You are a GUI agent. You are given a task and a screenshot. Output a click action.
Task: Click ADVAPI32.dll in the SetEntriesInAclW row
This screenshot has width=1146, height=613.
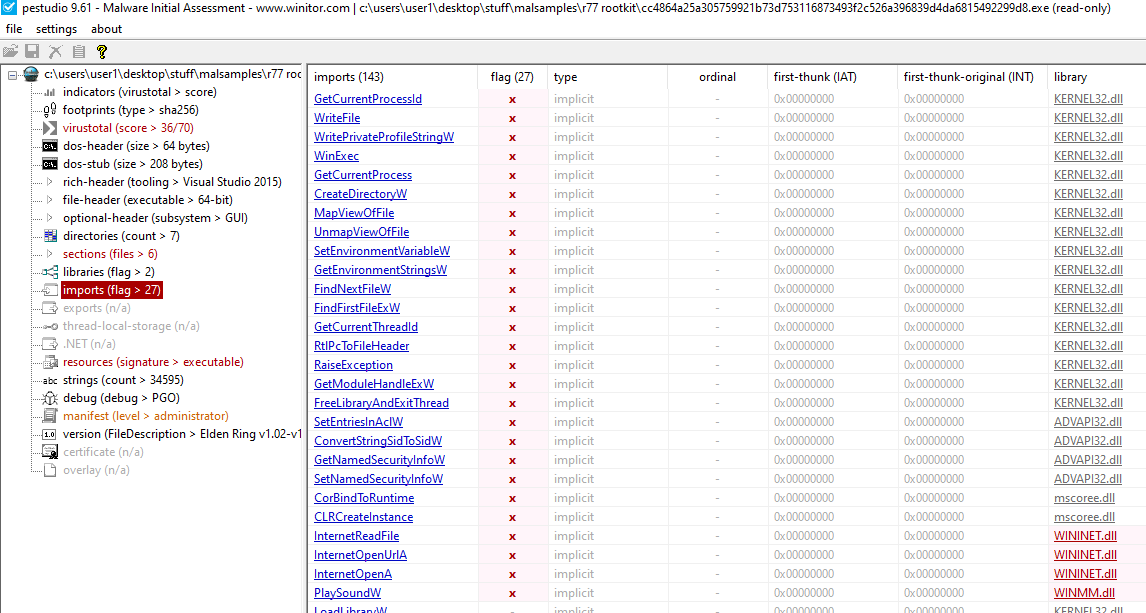point(1088,422)
